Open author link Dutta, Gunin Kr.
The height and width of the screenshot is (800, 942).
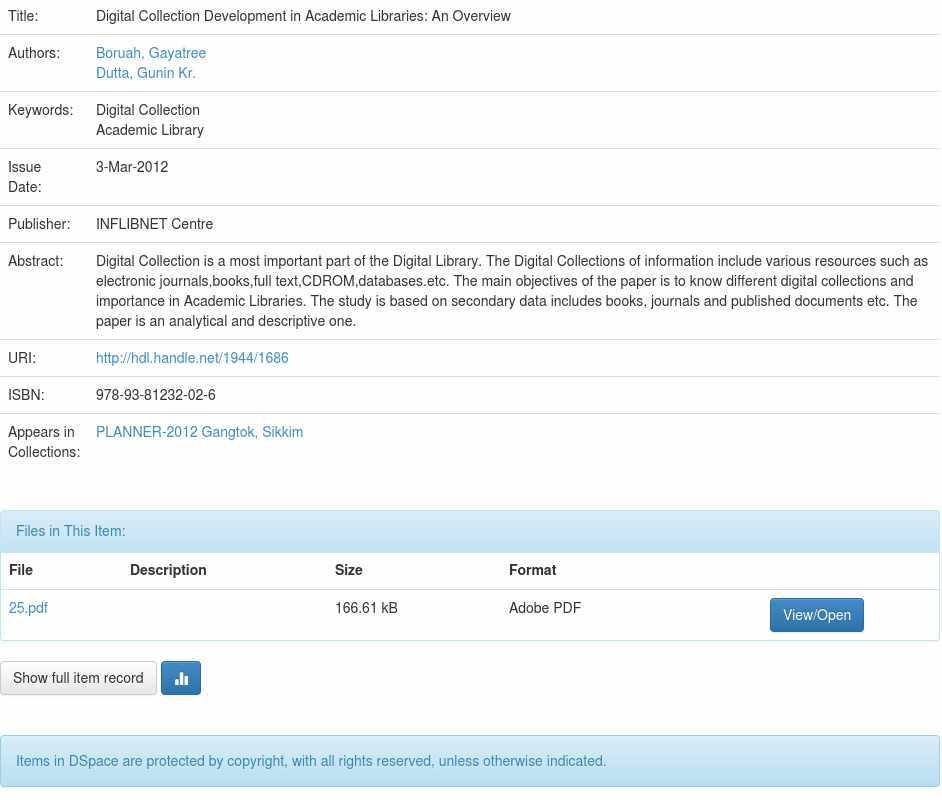click(146, 73)
